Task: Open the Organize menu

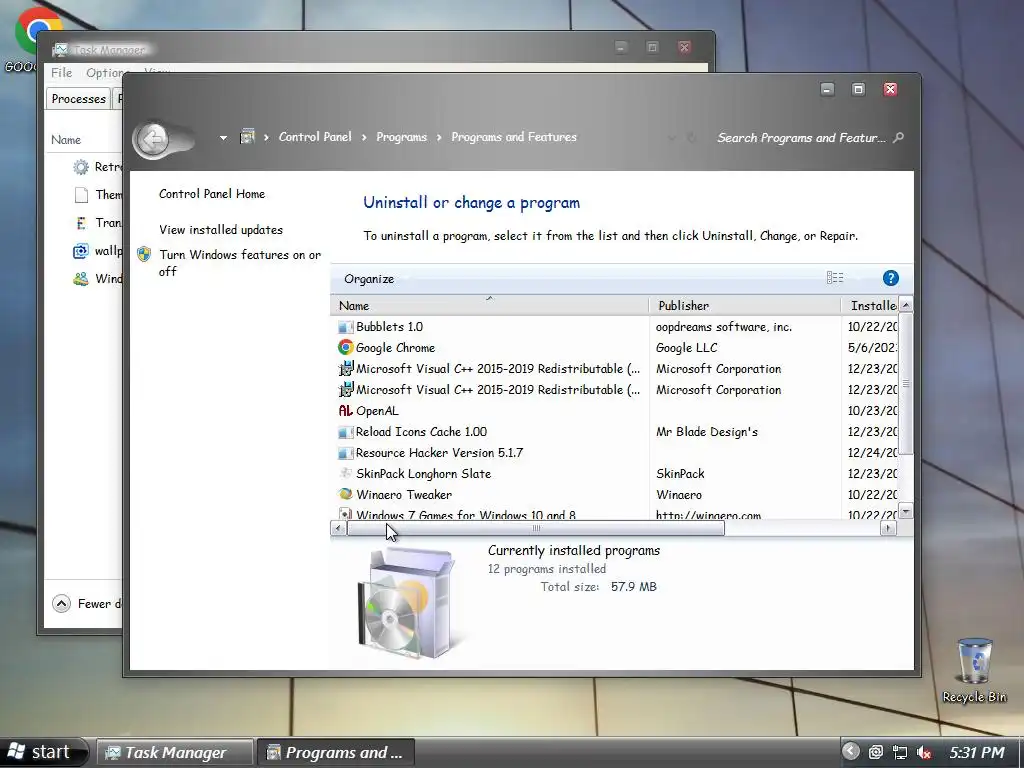Action: [369, 279]
